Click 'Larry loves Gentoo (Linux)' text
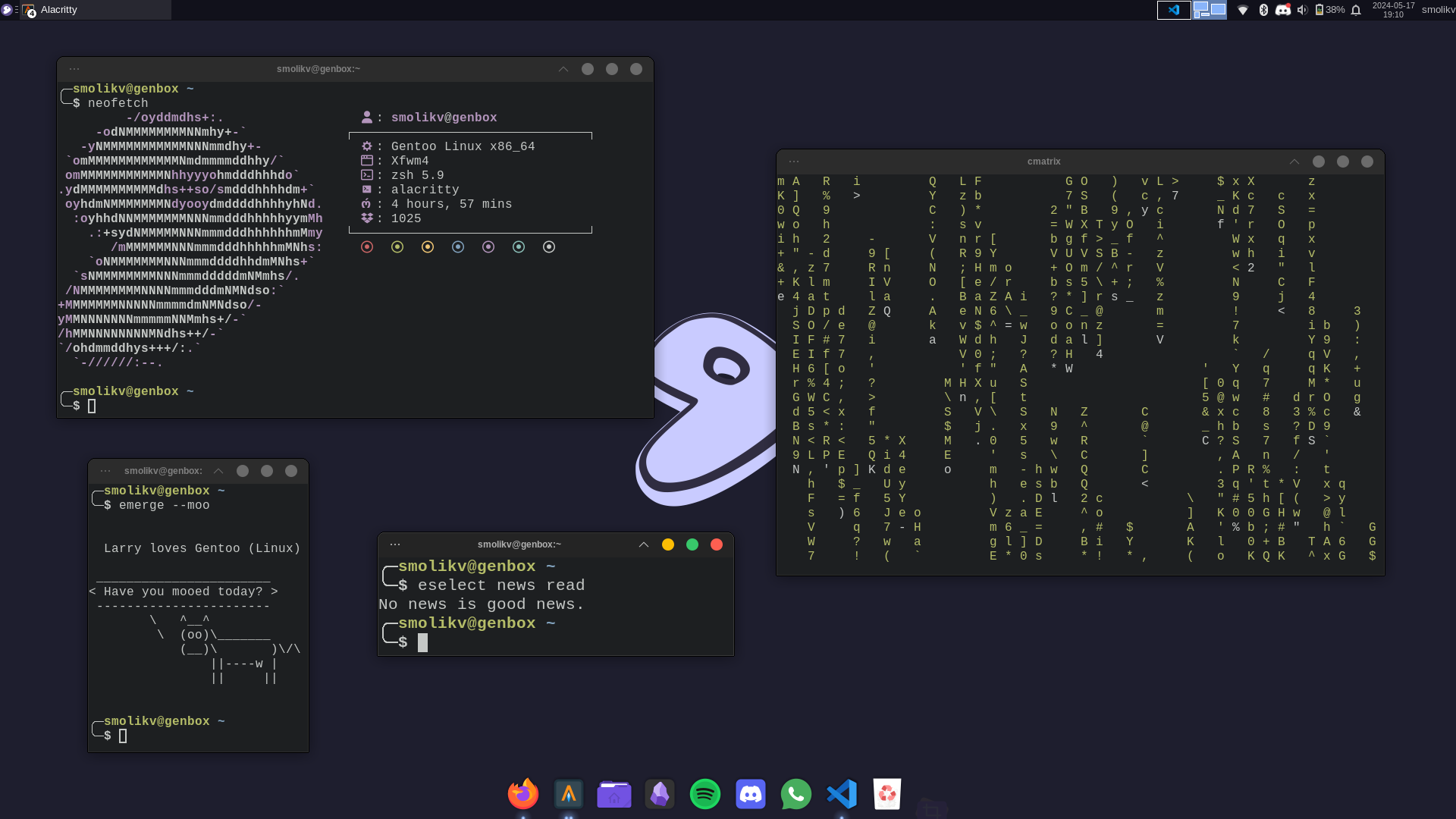Image resolution: width=1456 pixels, height=819 pixels. point(202,548)
